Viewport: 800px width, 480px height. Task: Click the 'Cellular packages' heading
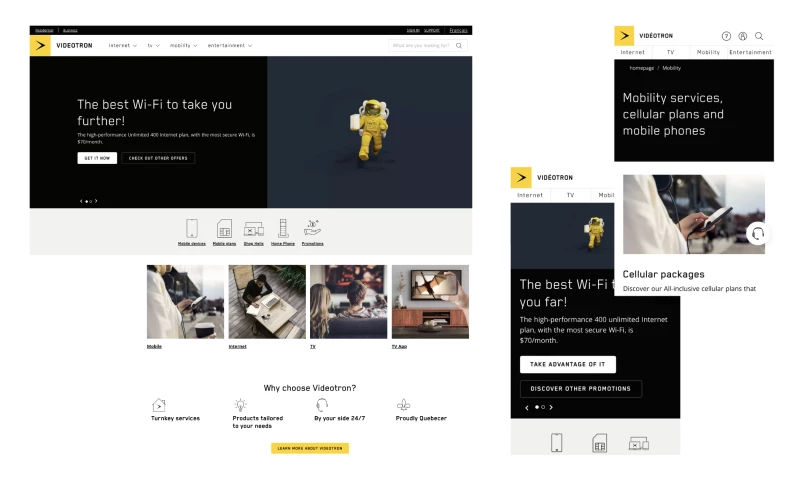663,274
